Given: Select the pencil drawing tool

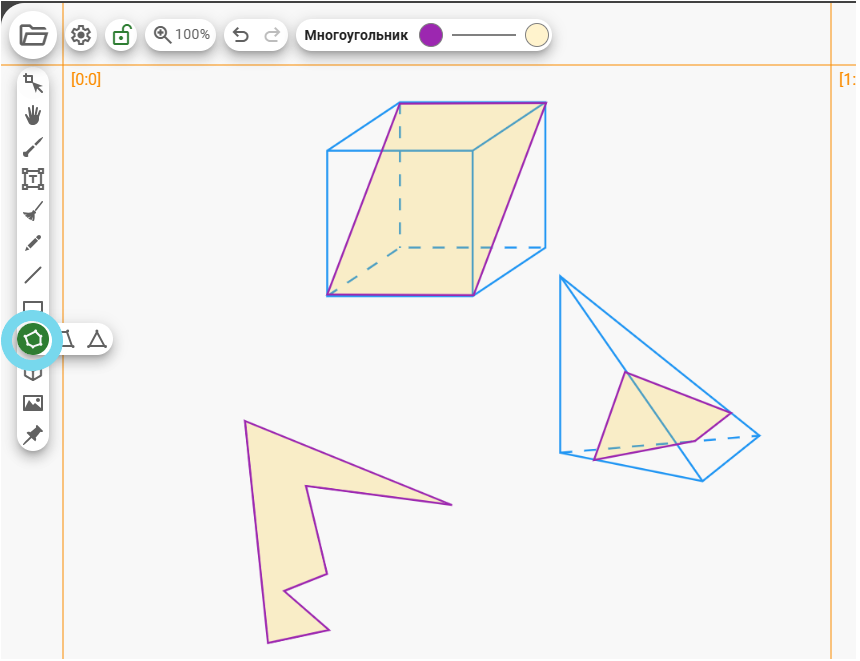Looking at the screenshot, I should (x=33, y=243).
